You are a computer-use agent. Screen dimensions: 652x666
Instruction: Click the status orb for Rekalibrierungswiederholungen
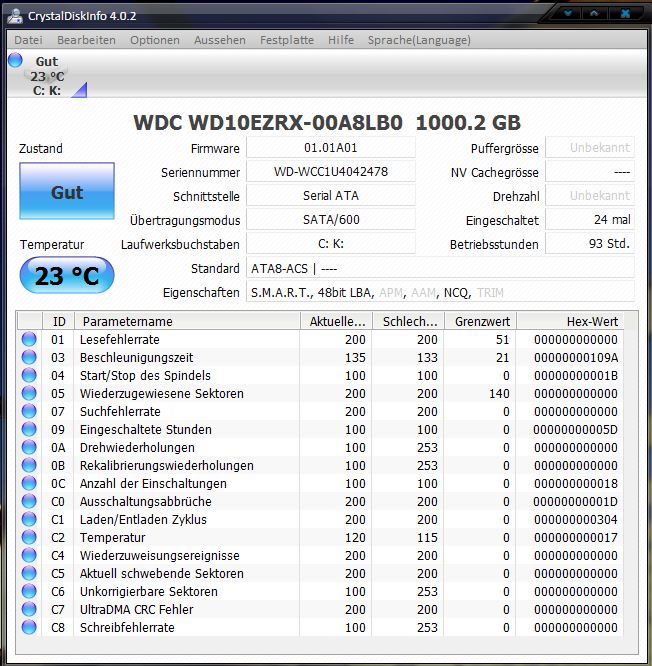[x=29, y=465]
